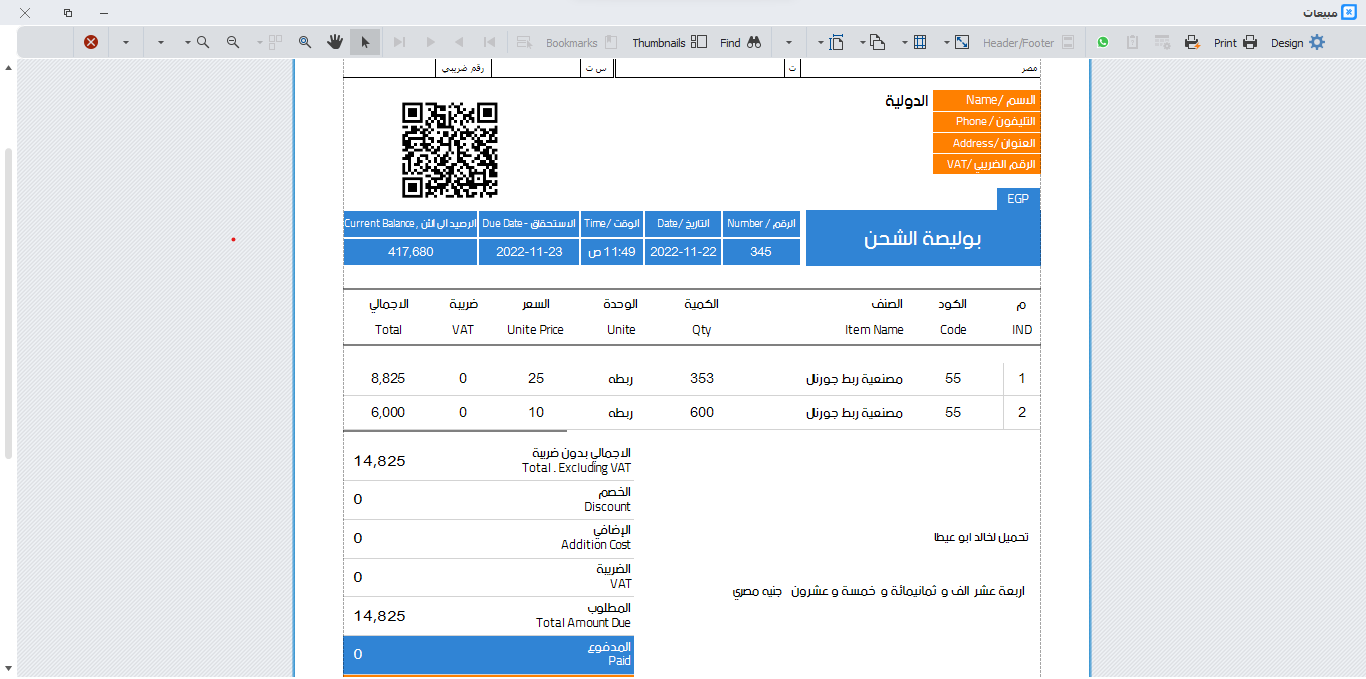This screenshot has width=1366, height=679.
Task: Click the QR code on the invoice
Action: coord(449,150)
